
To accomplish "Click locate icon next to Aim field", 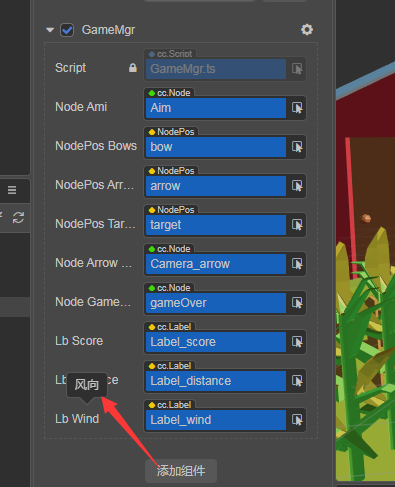I will click(297, 108).
